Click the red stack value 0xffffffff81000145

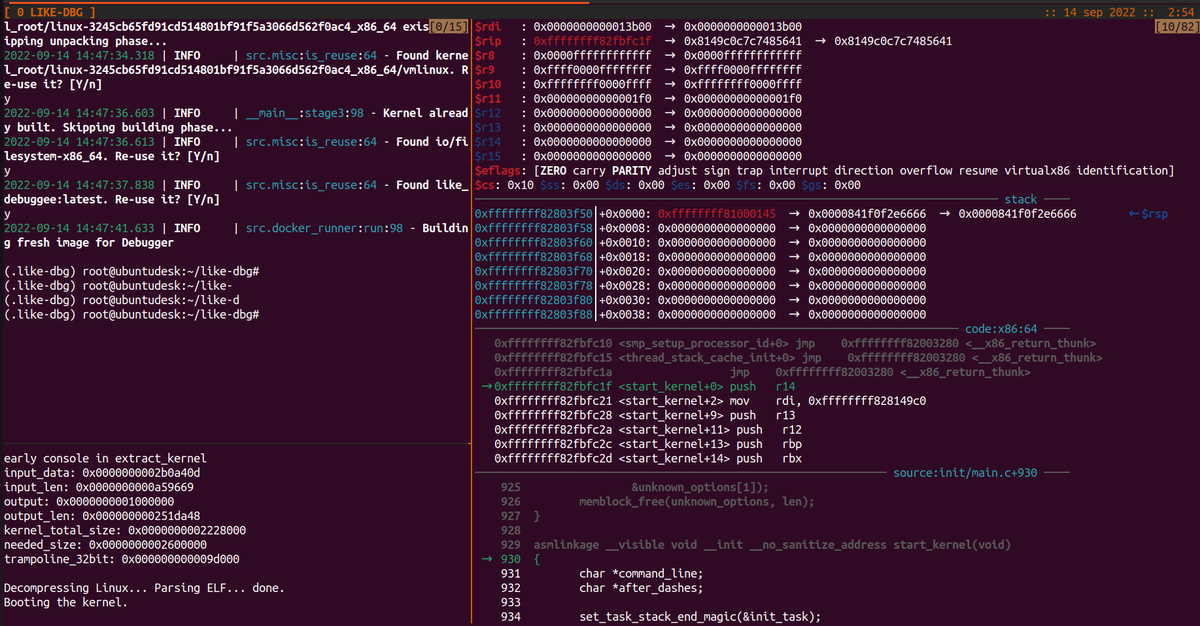(717, 214)
